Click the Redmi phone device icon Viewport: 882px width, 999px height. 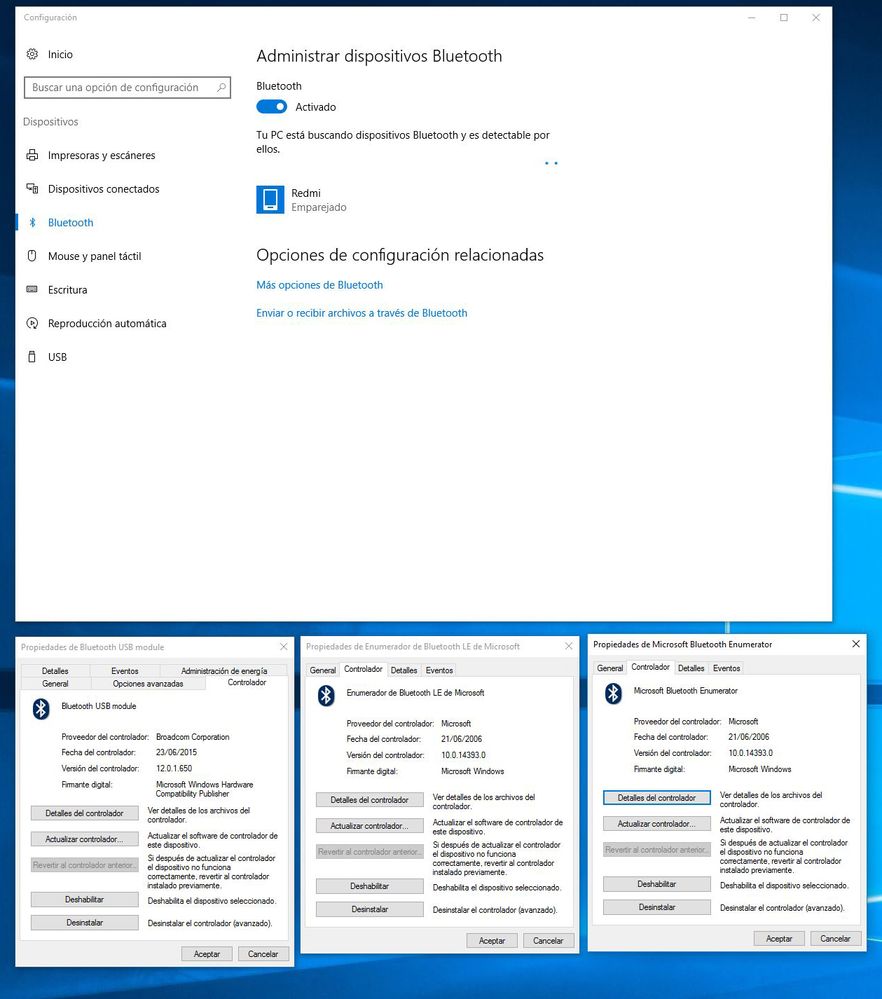pos(270,199)
